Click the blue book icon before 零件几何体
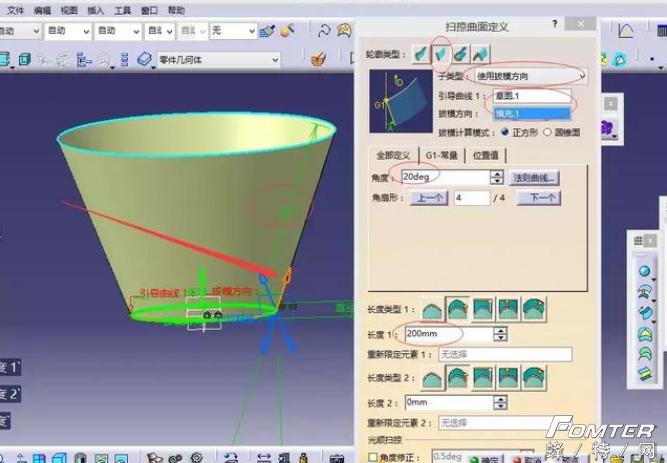 pos(145,59)
